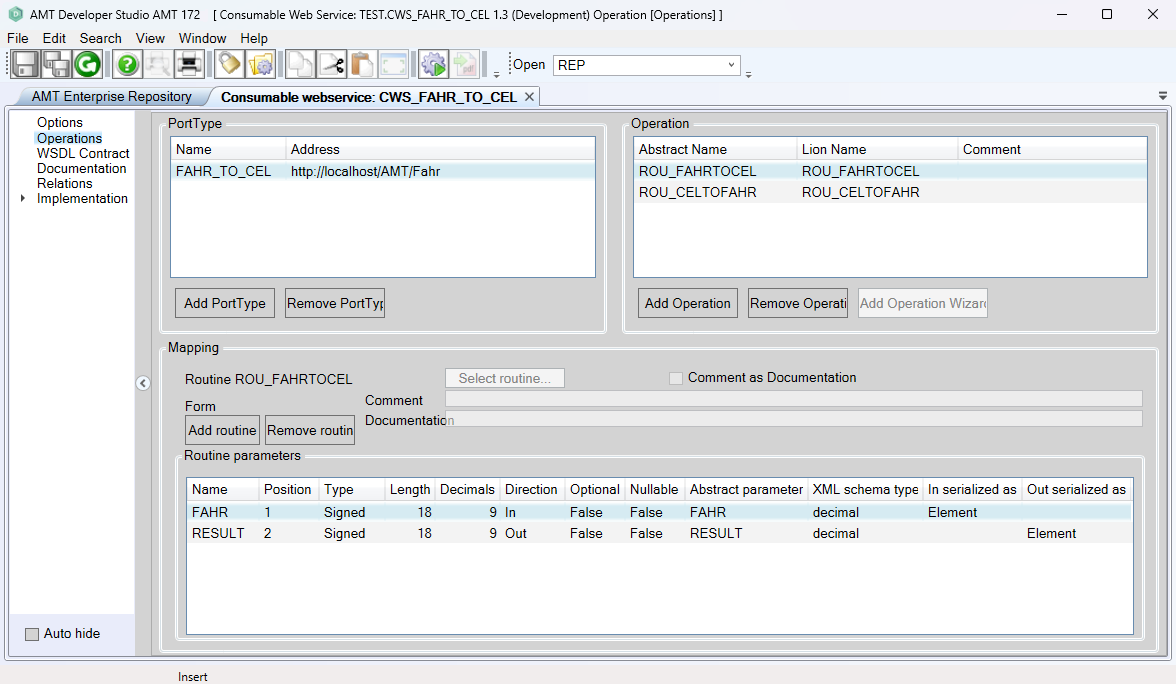Click the padlock icon in toolbar
Viewport: 1176px width, 684px height.
point(230,64)
